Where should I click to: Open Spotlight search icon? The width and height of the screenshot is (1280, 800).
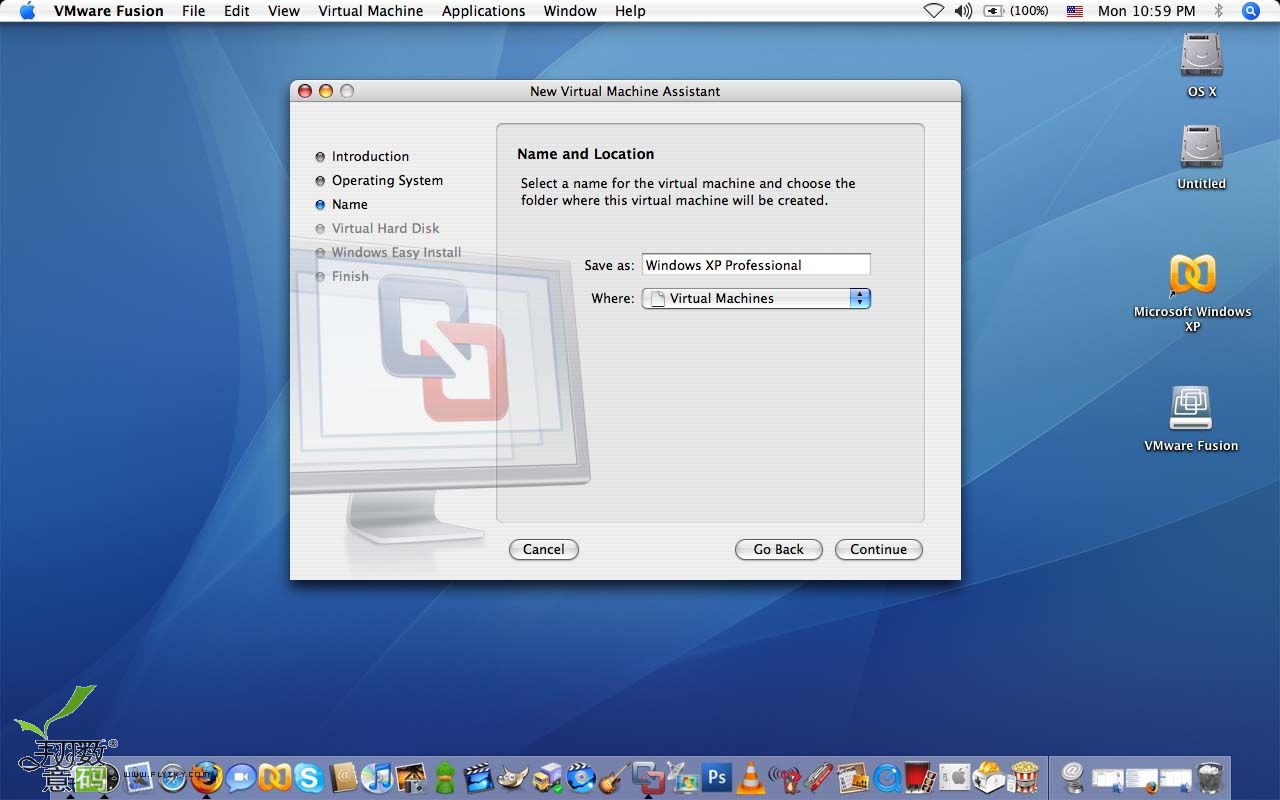[1251, 11]
